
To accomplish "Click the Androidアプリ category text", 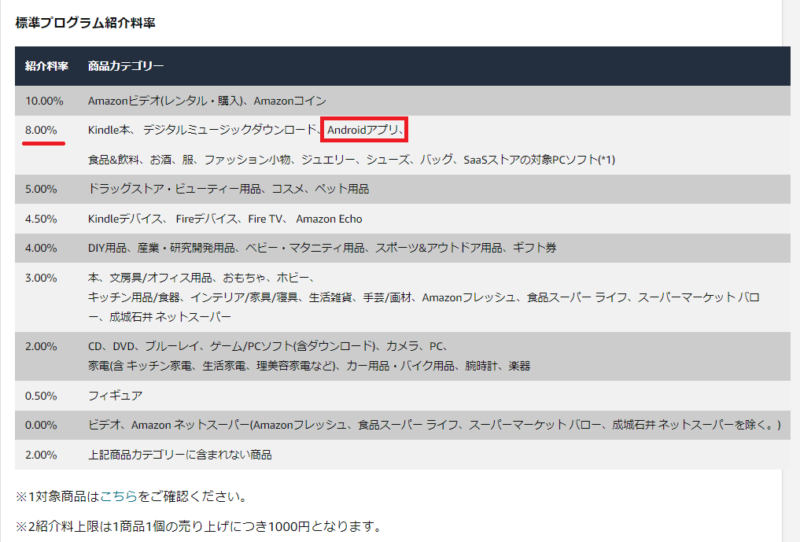I will tap(362, 130).
